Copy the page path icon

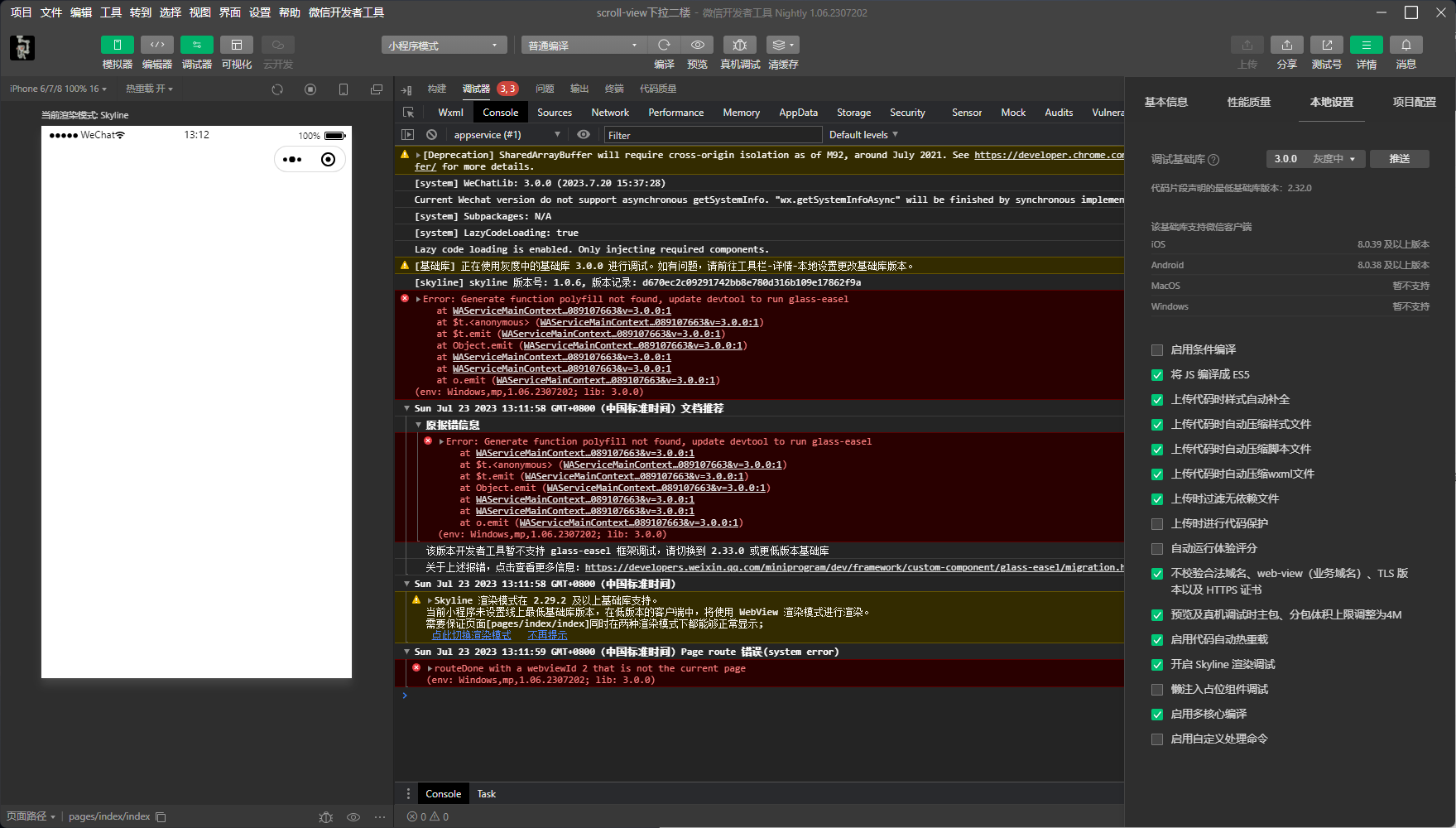tap(161, 817)
